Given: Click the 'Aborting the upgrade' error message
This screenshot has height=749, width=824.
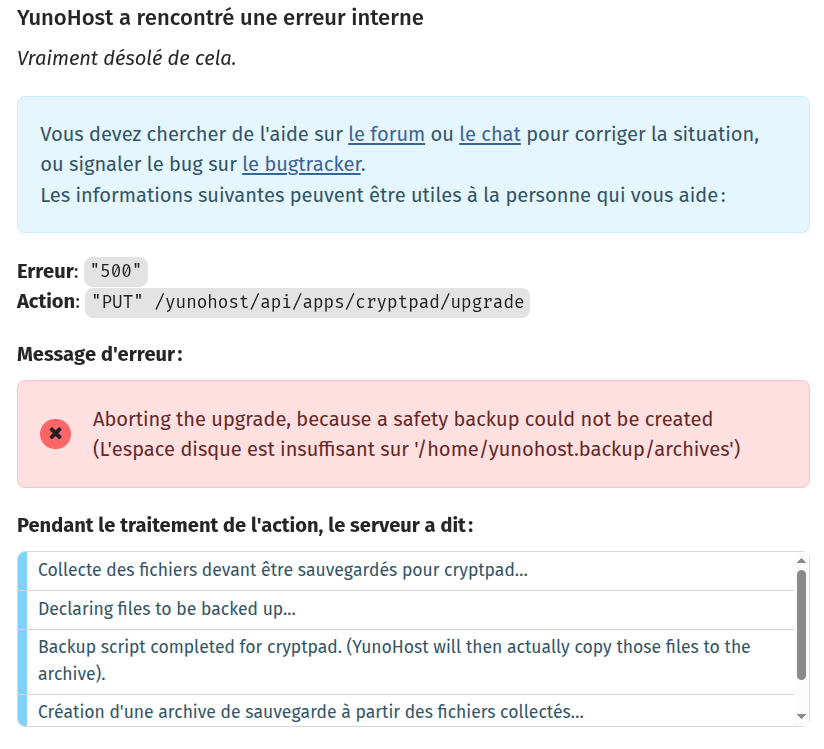Looking at the screenshot, I should coord(416,434).
